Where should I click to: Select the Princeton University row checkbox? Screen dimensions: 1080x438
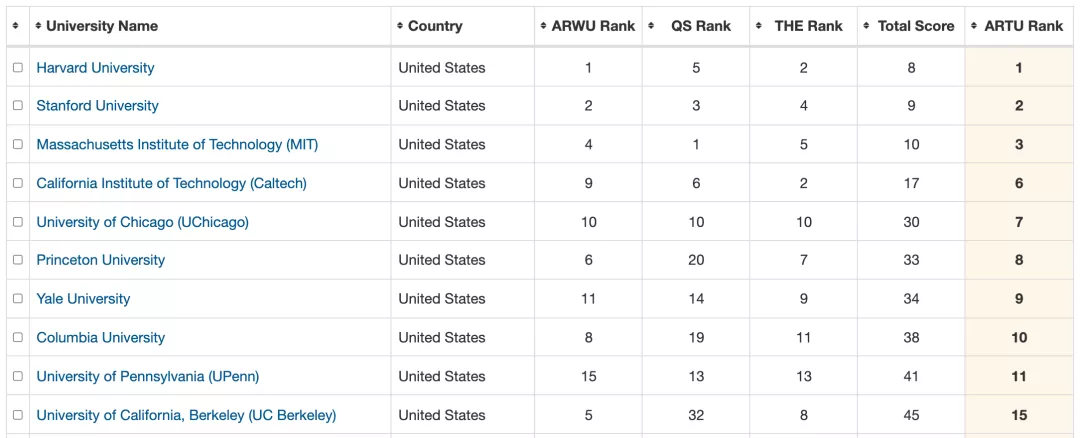[18, 260]
